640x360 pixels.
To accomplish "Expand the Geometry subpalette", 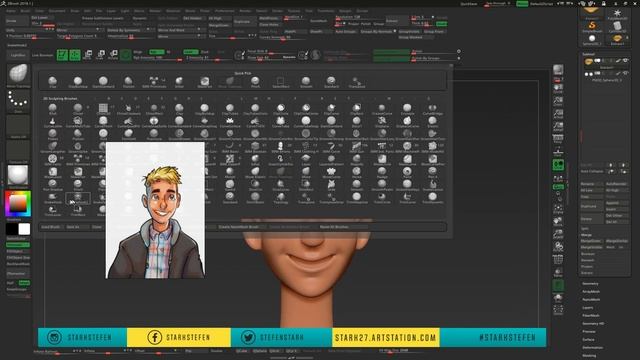I will coord(590,284).
